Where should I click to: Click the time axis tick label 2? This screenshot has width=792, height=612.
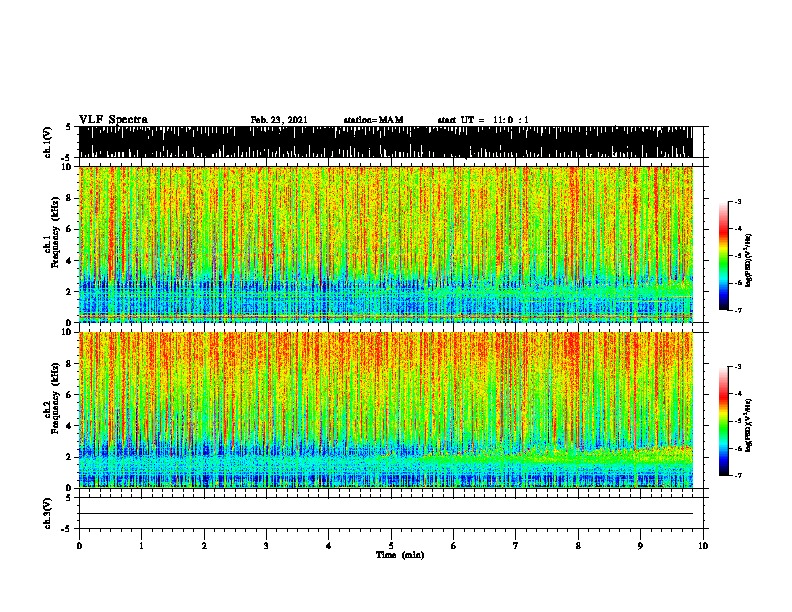tap(204, 546)
